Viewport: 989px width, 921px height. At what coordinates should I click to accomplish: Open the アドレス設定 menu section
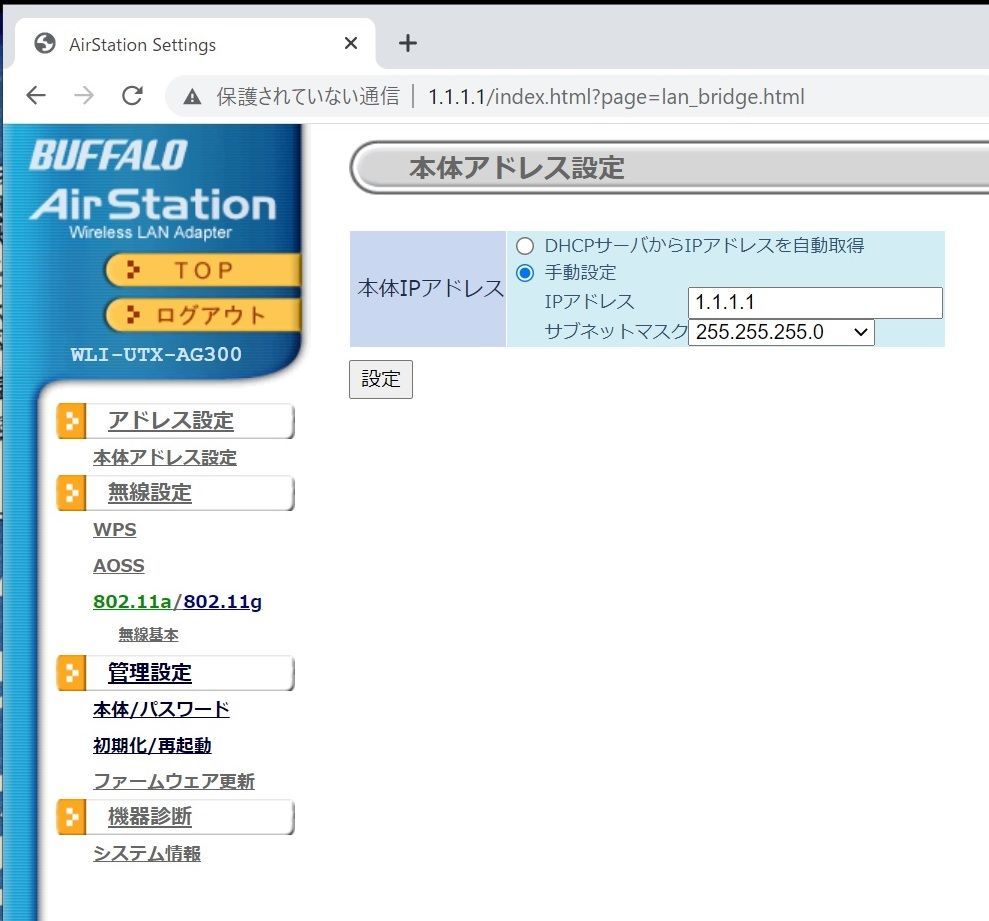click(170, 421)
